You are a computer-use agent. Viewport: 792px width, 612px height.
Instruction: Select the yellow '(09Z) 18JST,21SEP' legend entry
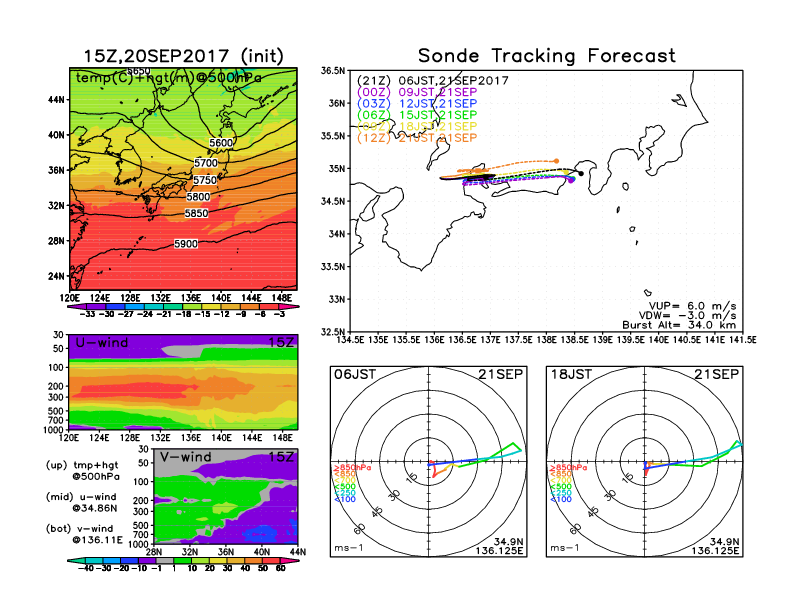pos(417,126)
